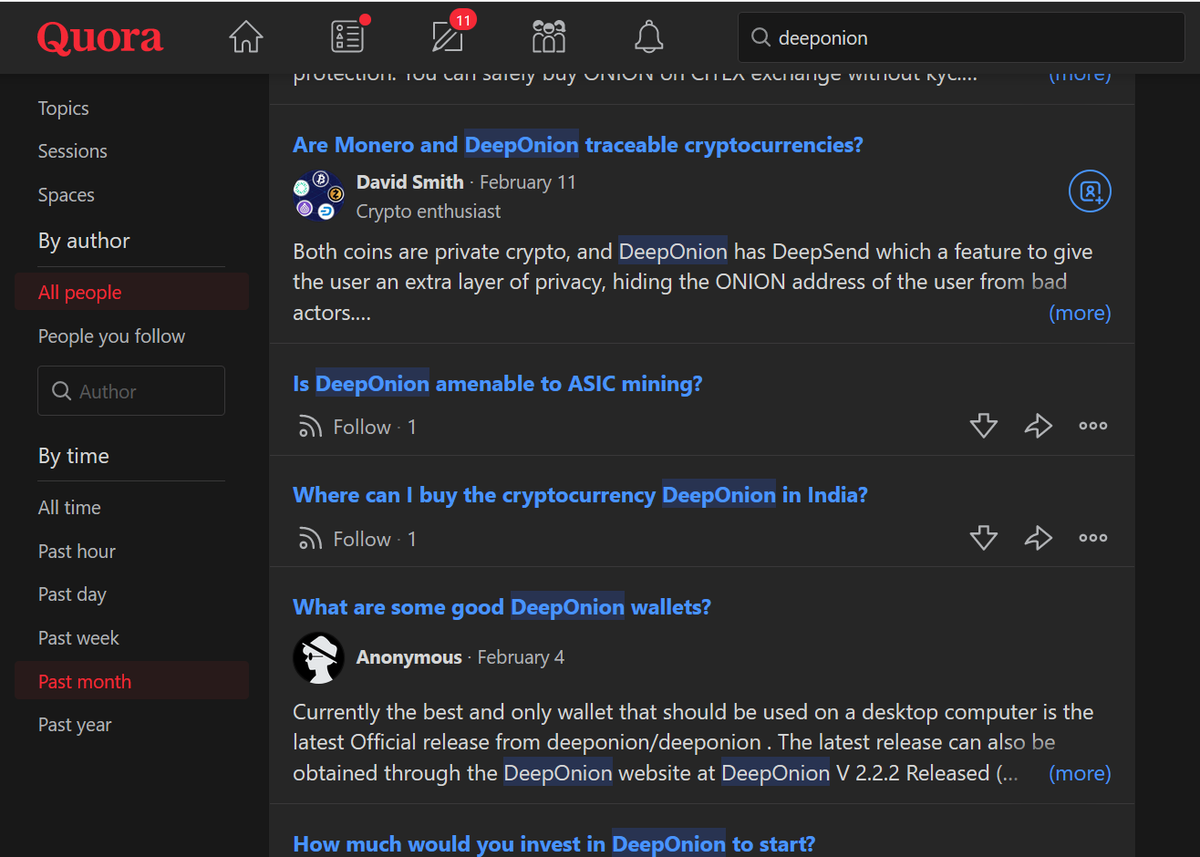
Task: Expand David Smith's answer with (more)
Action: (x=1079, y=313)
